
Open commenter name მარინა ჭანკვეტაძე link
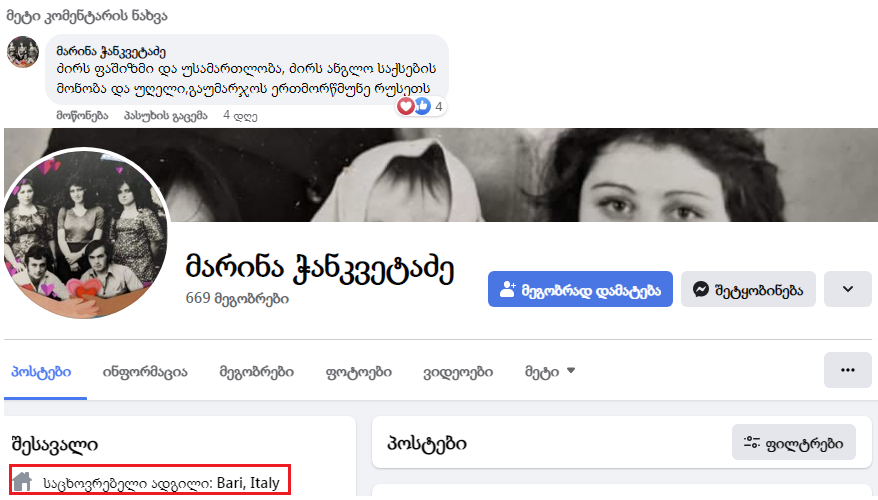coord(111,52)
